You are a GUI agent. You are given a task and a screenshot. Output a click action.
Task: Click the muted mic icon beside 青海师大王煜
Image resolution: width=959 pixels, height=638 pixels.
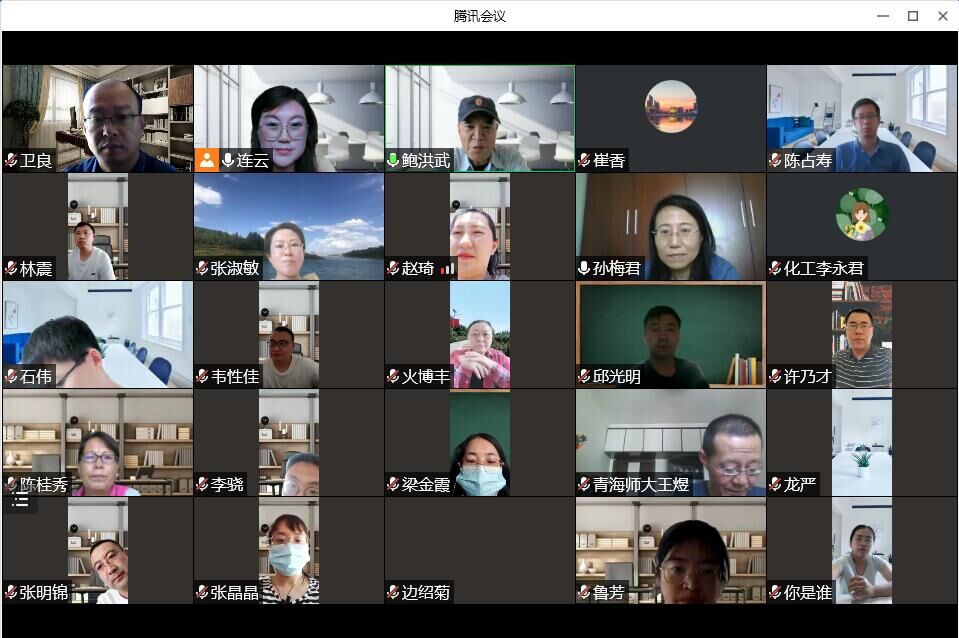click(584, 485)
